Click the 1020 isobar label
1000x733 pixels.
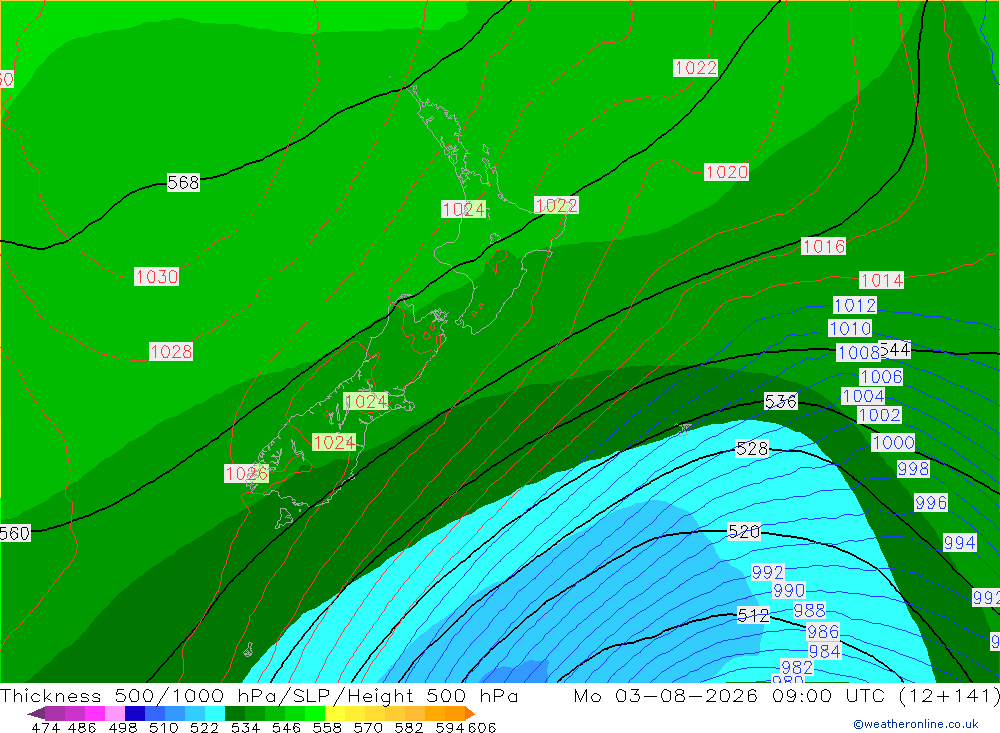(x=726, y=172)
